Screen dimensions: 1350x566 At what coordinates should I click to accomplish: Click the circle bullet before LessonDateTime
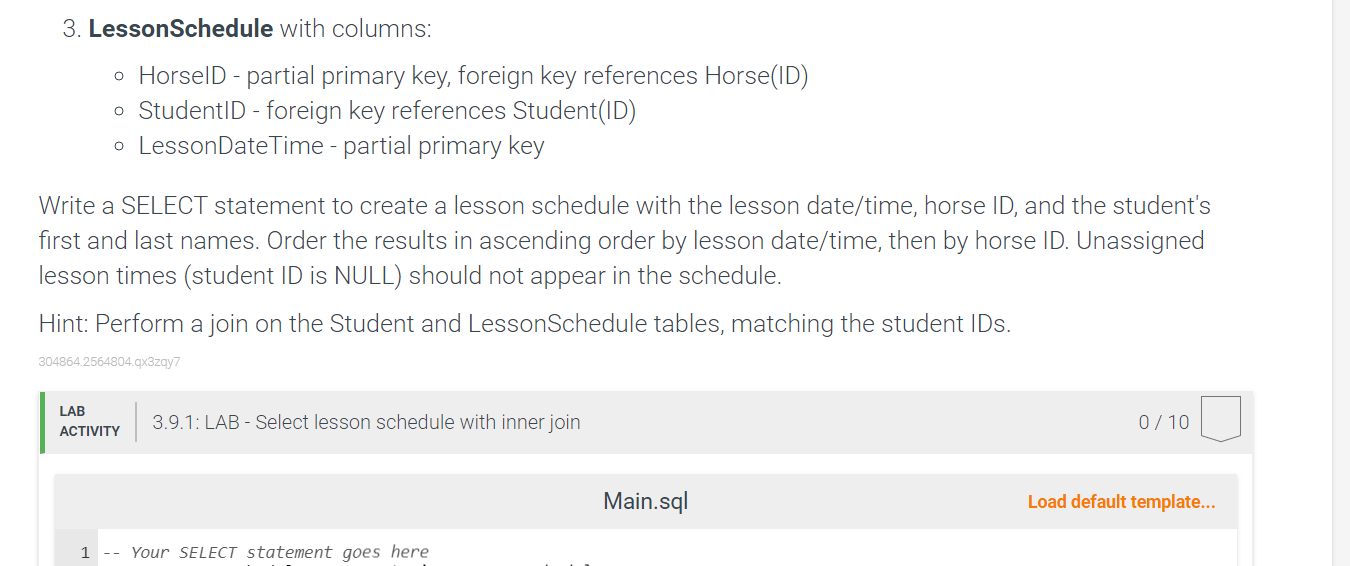point(119,147)
